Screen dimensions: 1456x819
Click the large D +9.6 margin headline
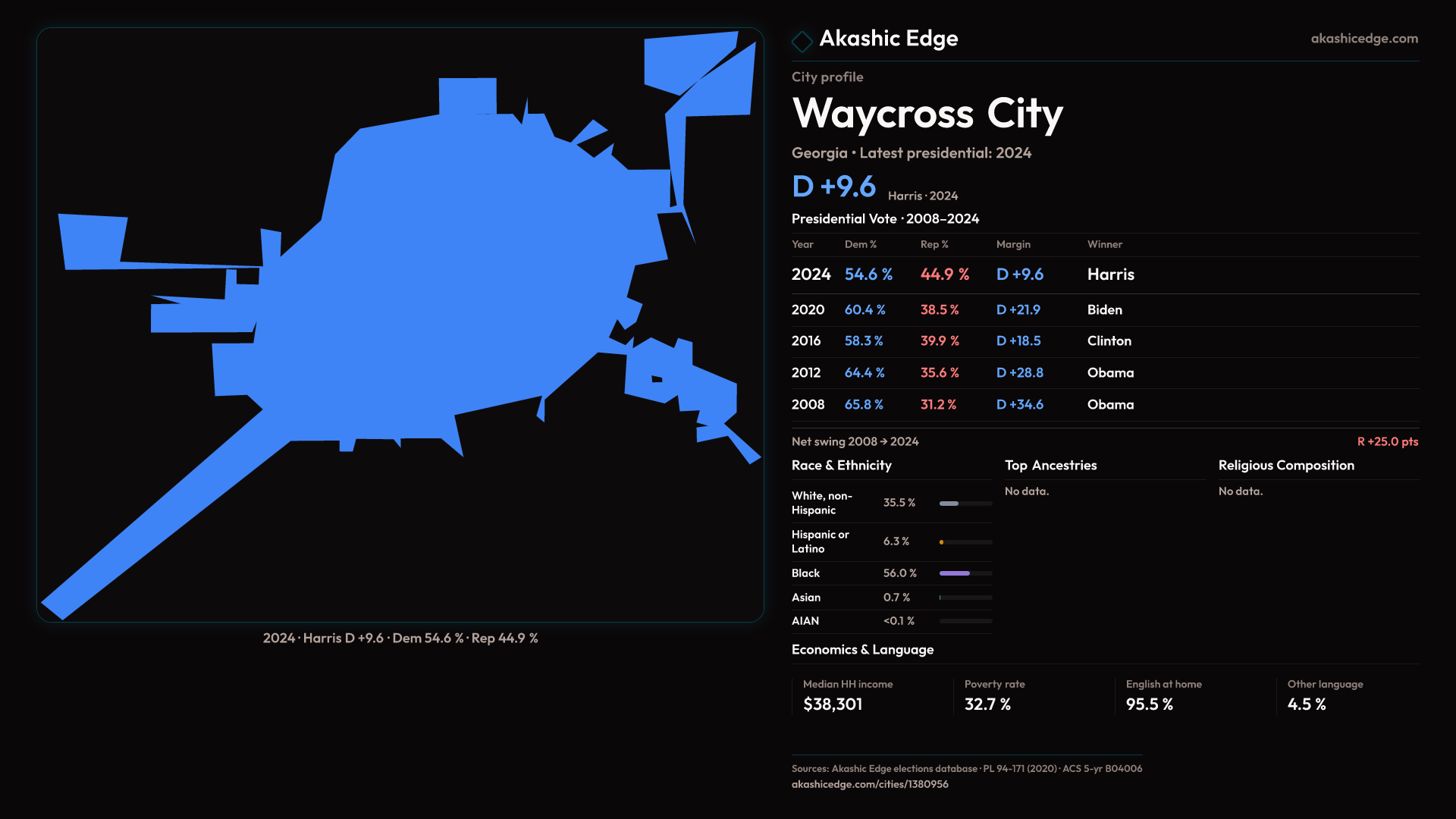click(833, 187)
